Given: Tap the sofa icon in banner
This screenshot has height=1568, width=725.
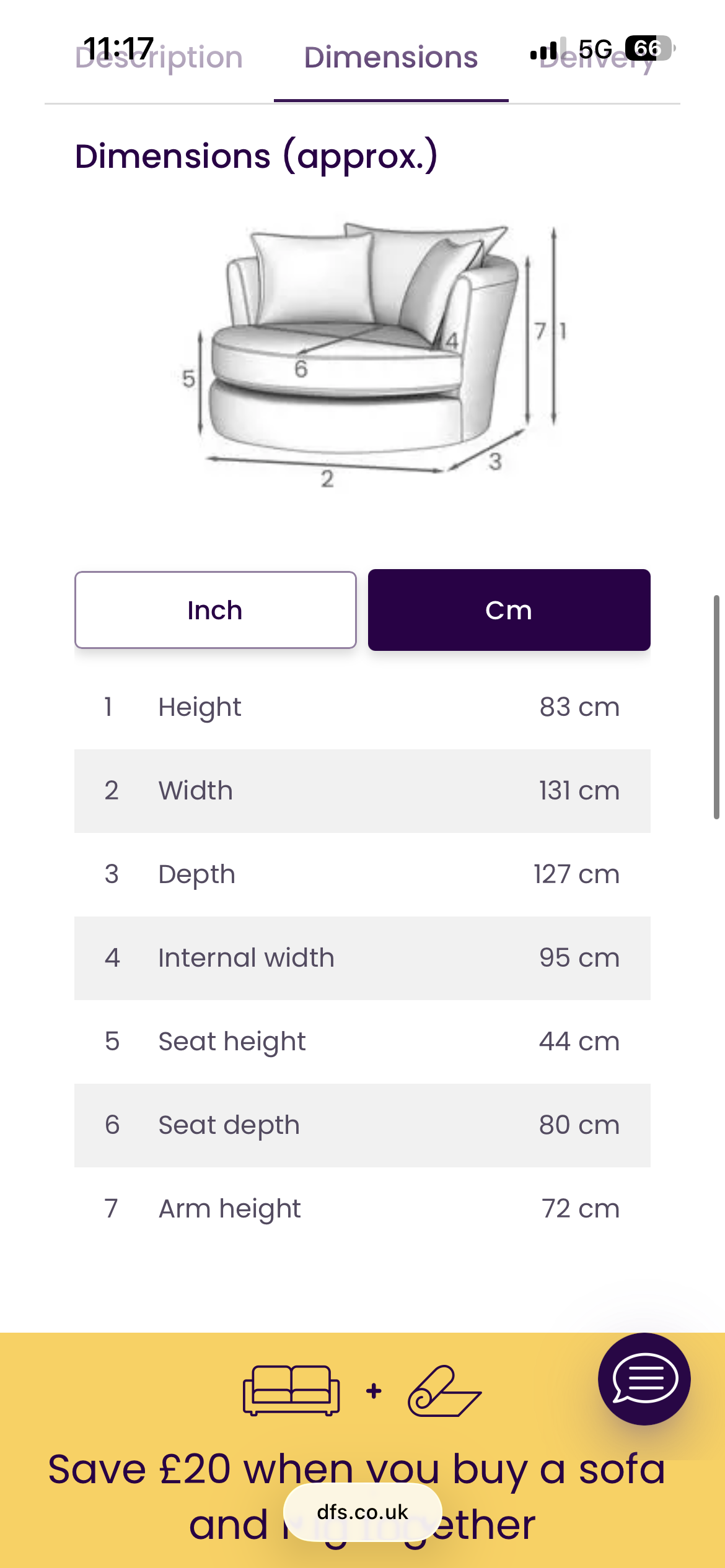Looking at the screenshot, I should point(291,1390).
